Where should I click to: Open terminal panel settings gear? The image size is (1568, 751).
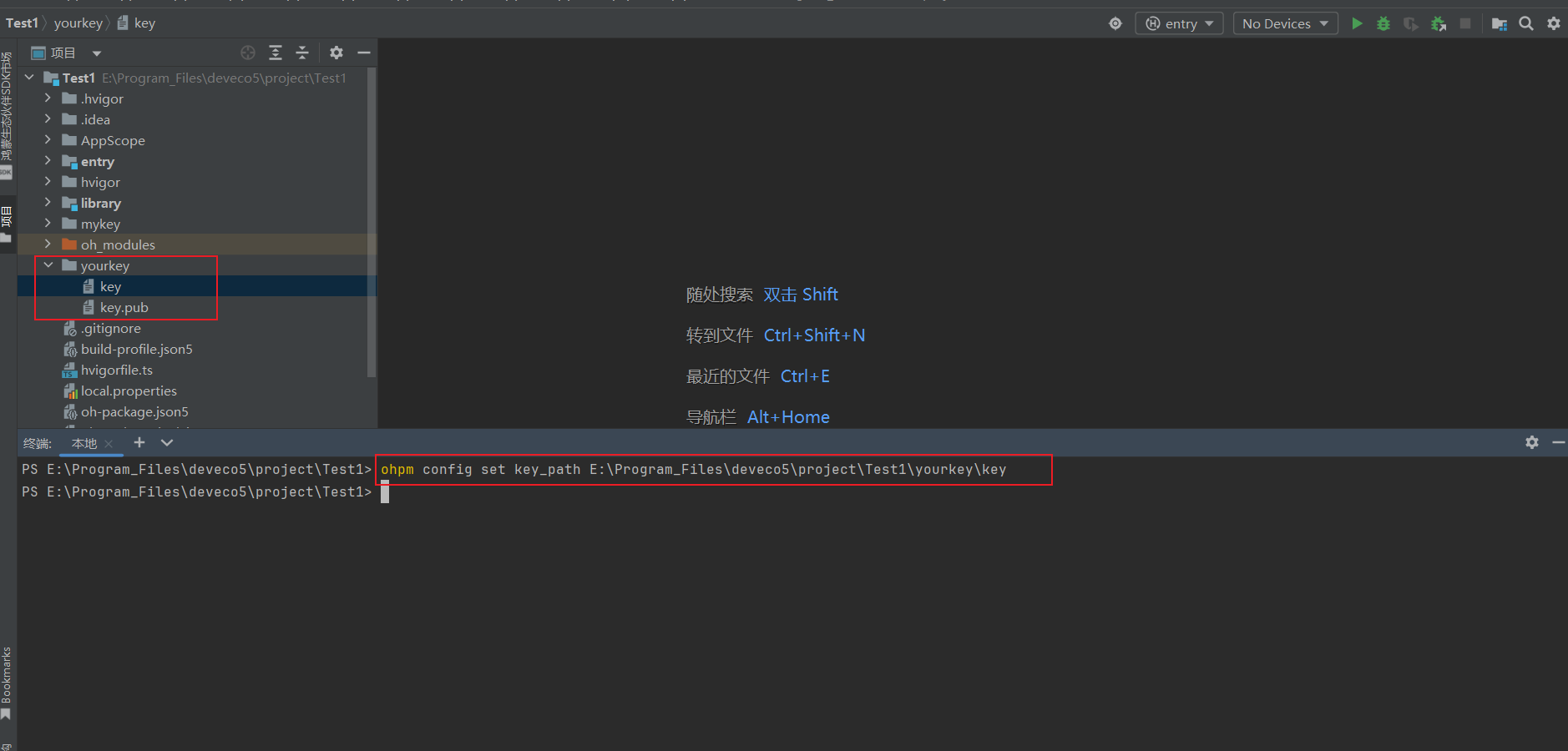[x=1531, y=442]
